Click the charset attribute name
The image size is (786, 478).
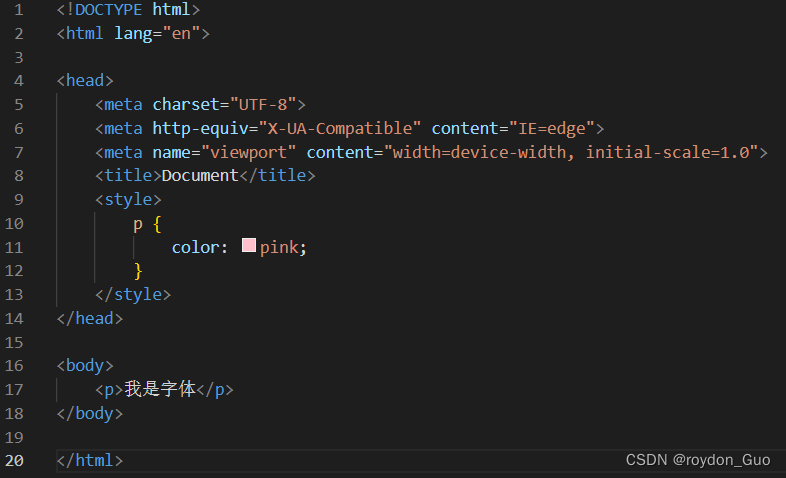point(186,104)
